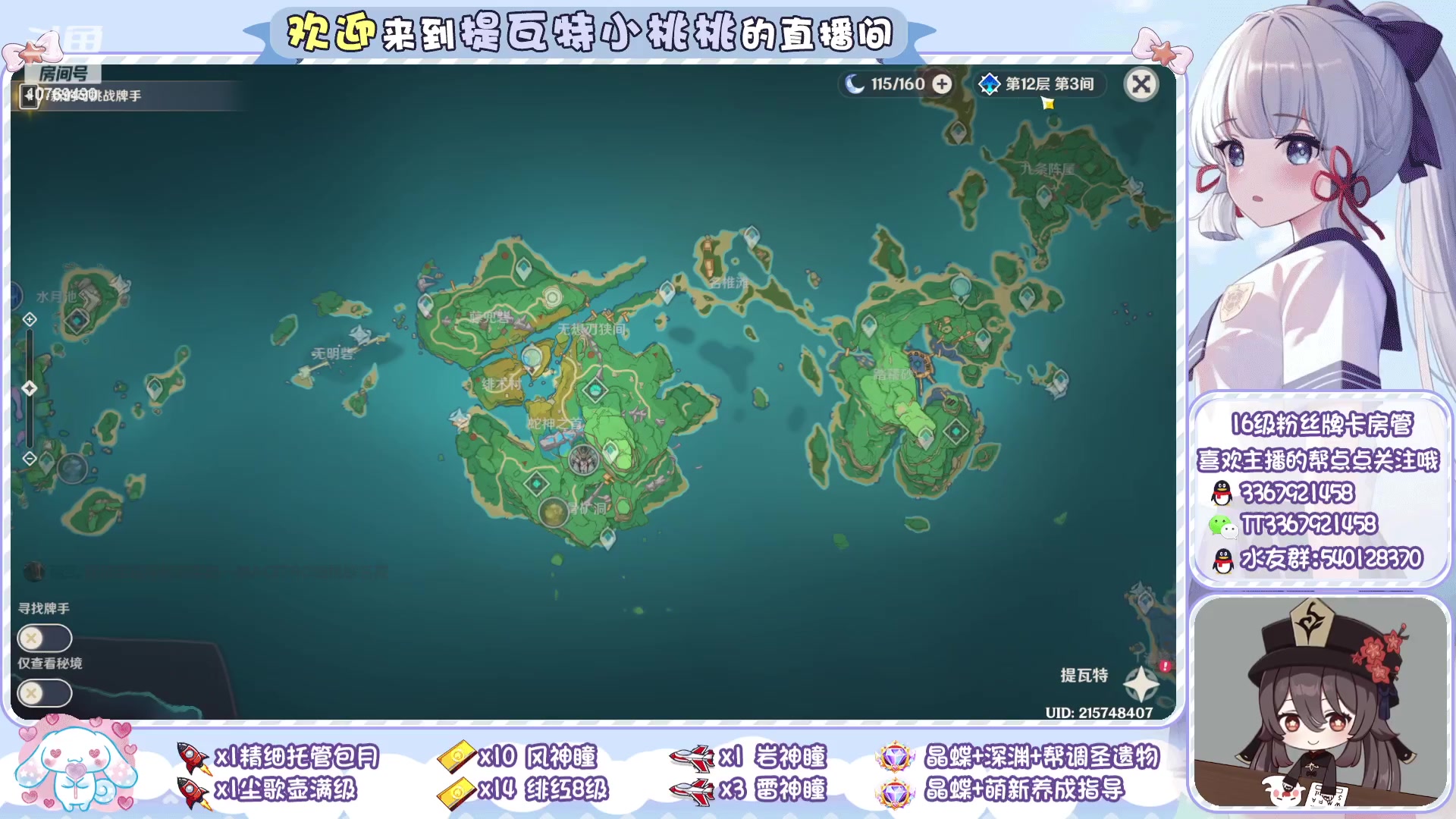Zoom in the map with the plus icon
The height and width of the screenshot is (819, 1456).
(30, 319)
